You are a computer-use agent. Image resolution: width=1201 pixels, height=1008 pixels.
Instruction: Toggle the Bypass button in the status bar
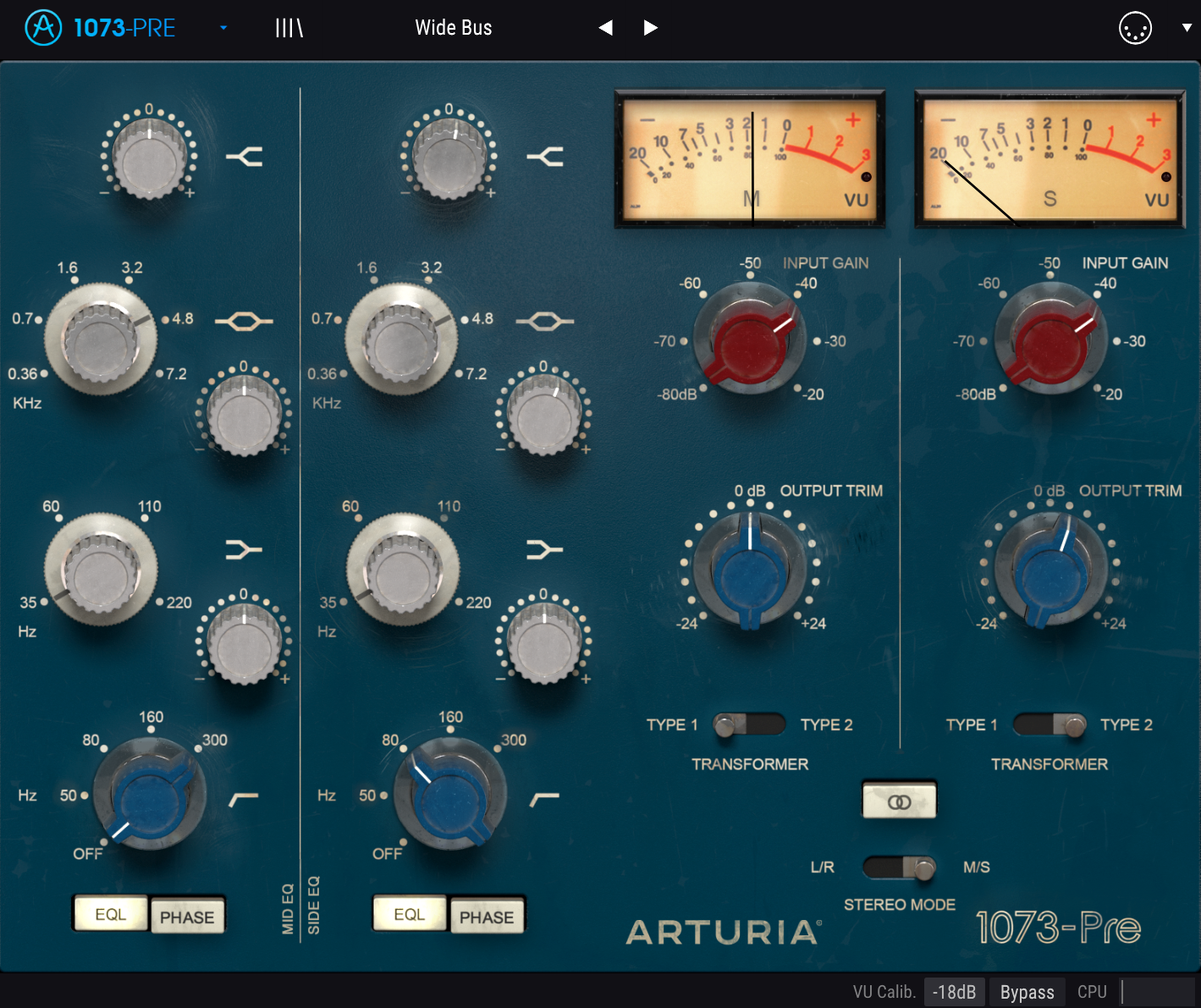[x=1027, y=992]
